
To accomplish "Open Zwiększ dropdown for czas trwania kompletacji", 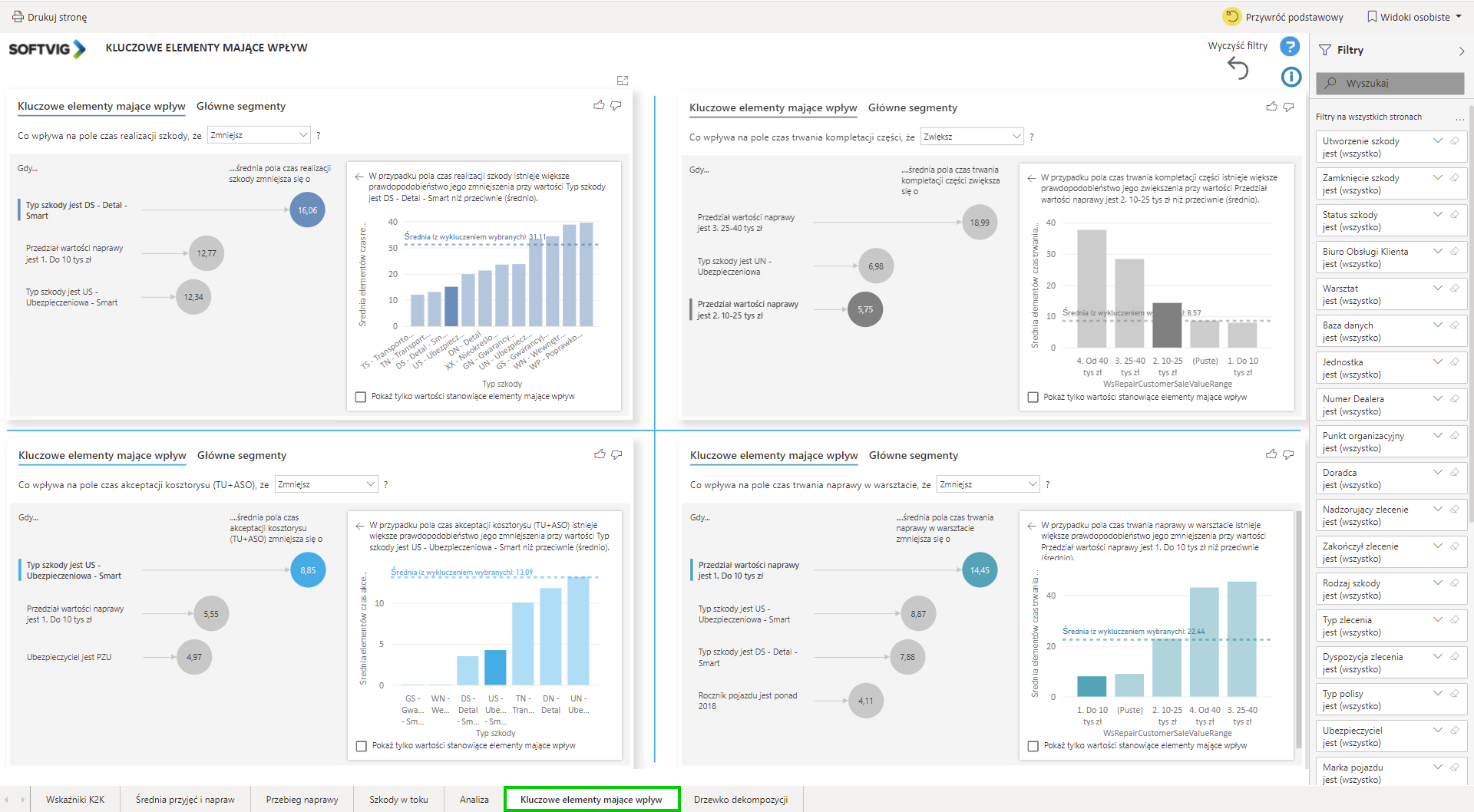I will click(972, 137).
